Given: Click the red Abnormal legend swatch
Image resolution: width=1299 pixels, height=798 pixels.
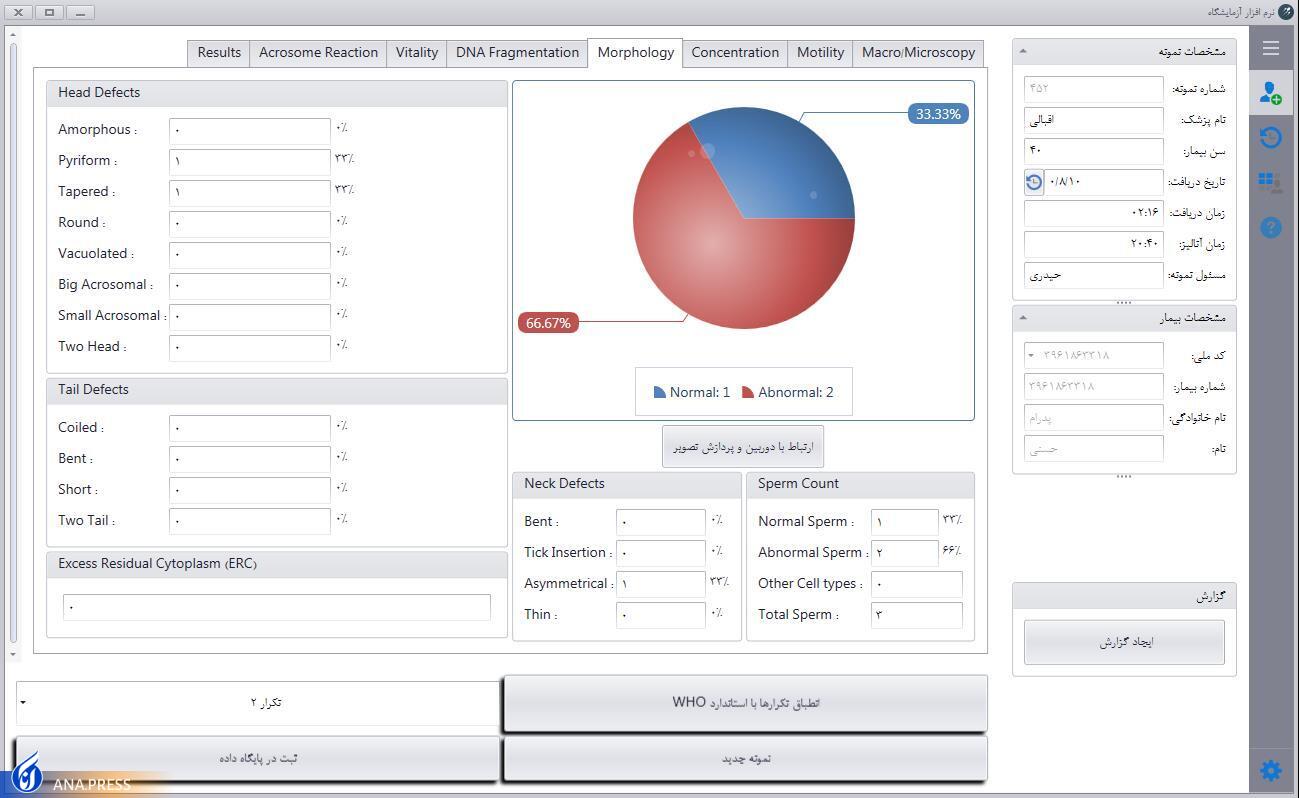Looking at the screenshot, I should click(x=748, y=392).
